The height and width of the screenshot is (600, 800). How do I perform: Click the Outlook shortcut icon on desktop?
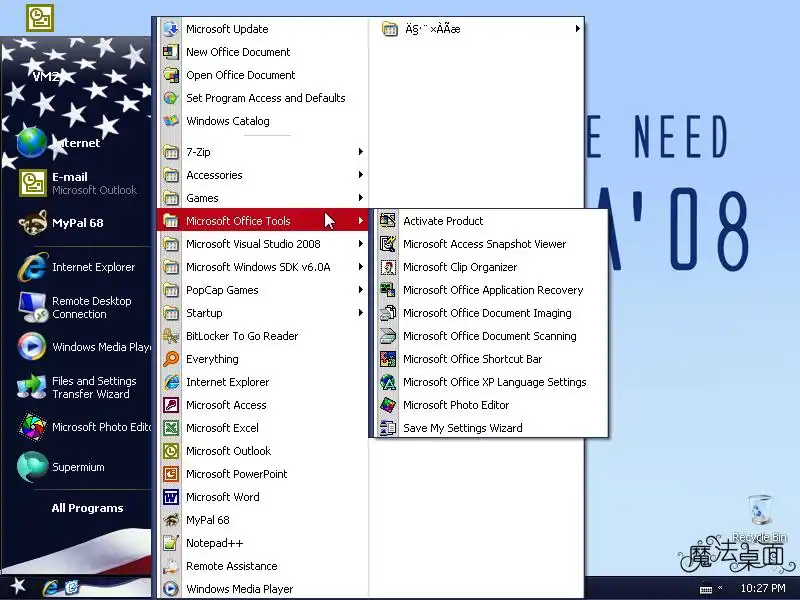40,17
